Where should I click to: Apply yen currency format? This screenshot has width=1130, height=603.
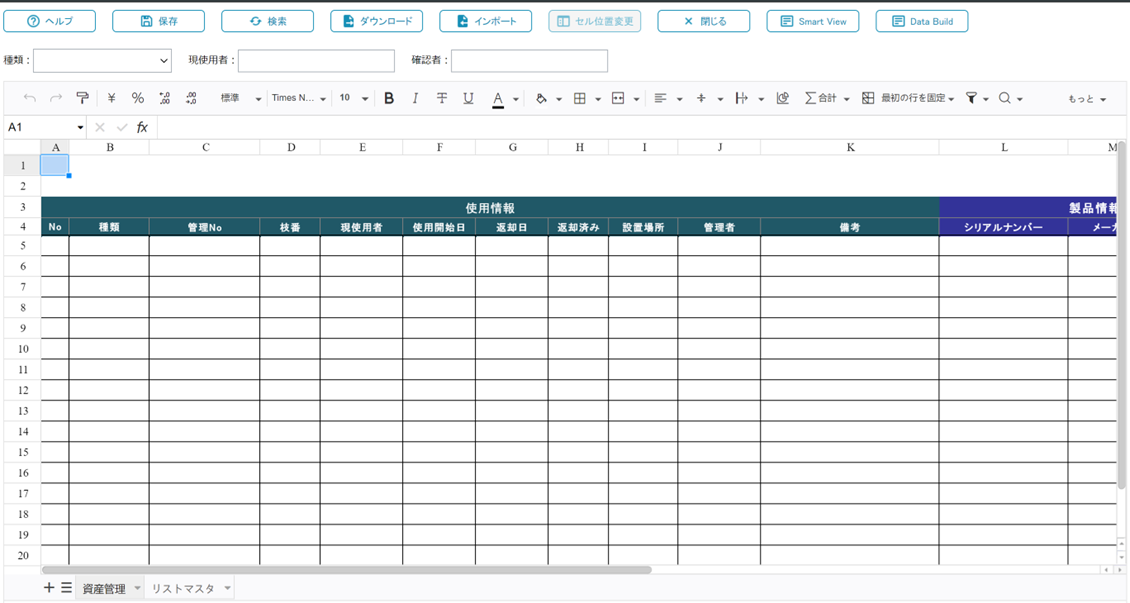(111, 98)
